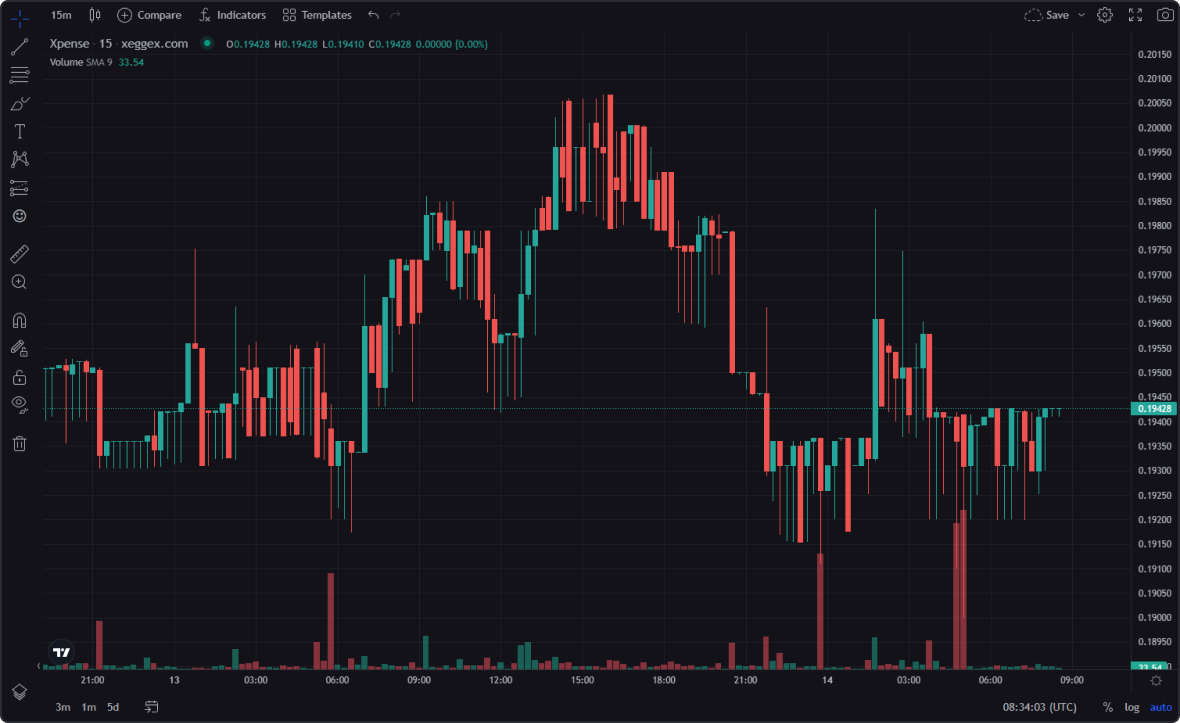Toggle magnet mode for drawings
1180x723 pixels.
pos(19,321)
